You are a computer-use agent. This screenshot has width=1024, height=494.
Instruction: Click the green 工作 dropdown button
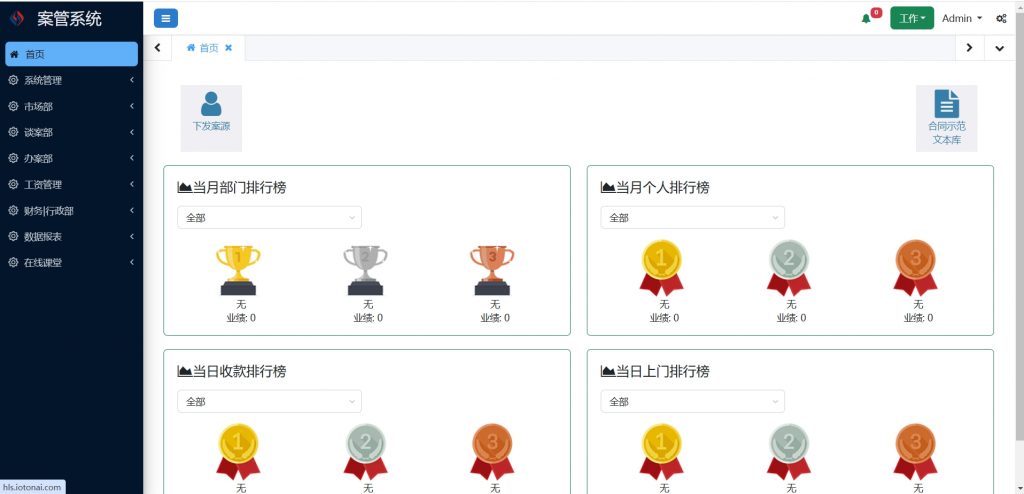[912, 18]
